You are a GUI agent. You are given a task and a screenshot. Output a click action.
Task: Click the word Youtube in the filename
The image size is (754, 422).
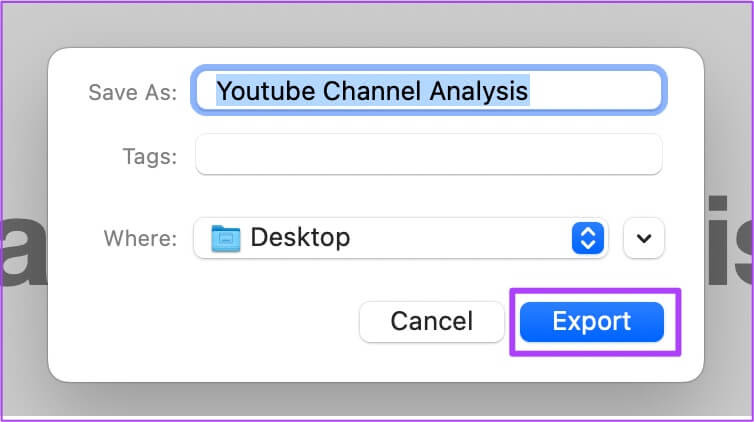pyautogui.click(x=266, y=91)
